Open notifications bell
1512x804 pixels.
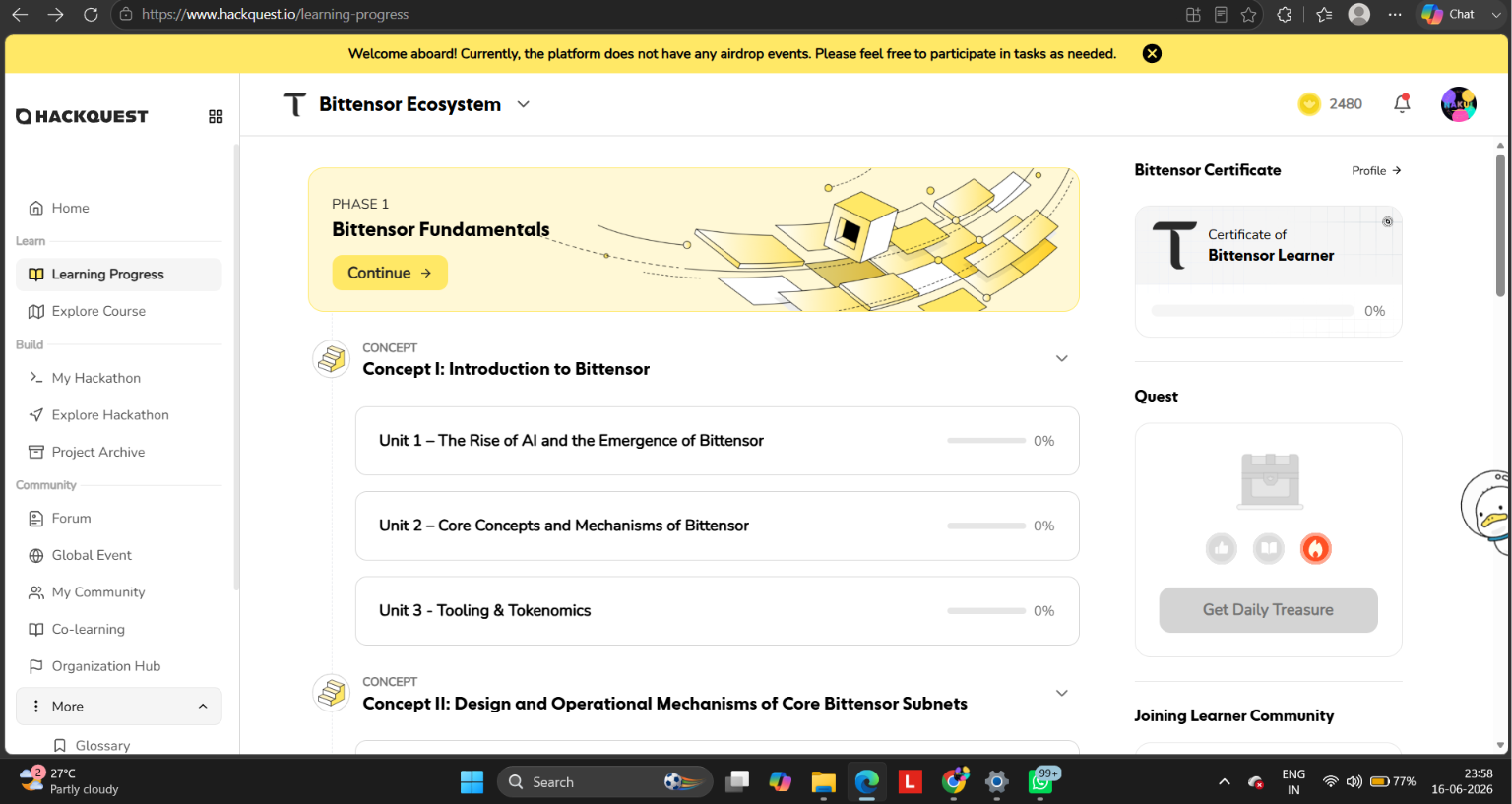[1402, 103]
